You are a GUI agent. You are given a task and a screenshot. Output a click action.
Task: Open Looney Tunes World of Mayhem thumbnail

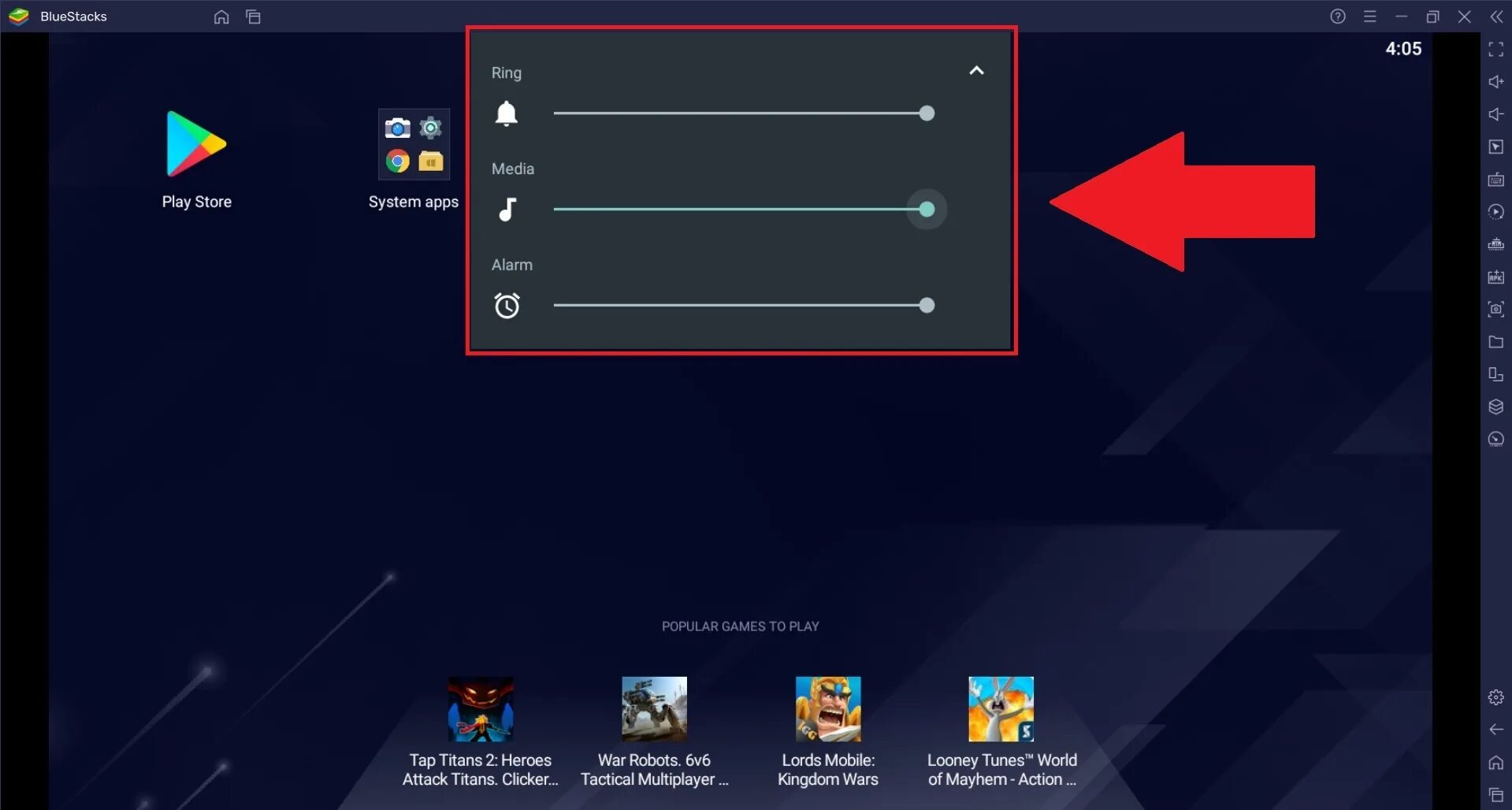(x=1001, y=709)
